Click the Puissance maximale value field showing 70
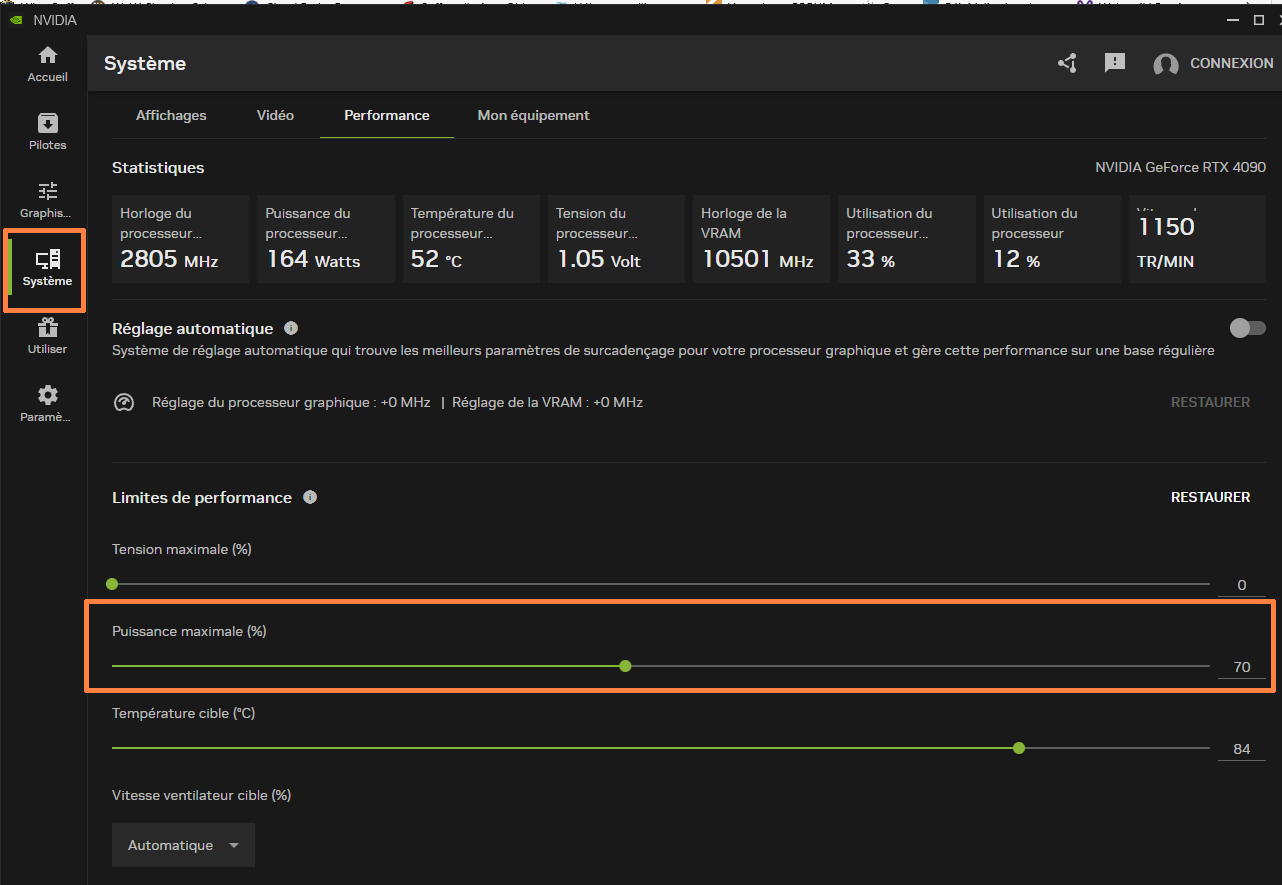Viewport: 1282px width, 885px height. [x=1242, y=667]
